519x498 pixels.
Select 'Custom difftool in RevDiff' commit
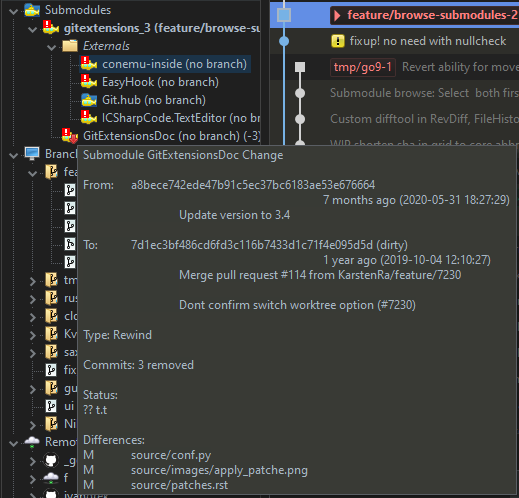[x=424, y=119]
